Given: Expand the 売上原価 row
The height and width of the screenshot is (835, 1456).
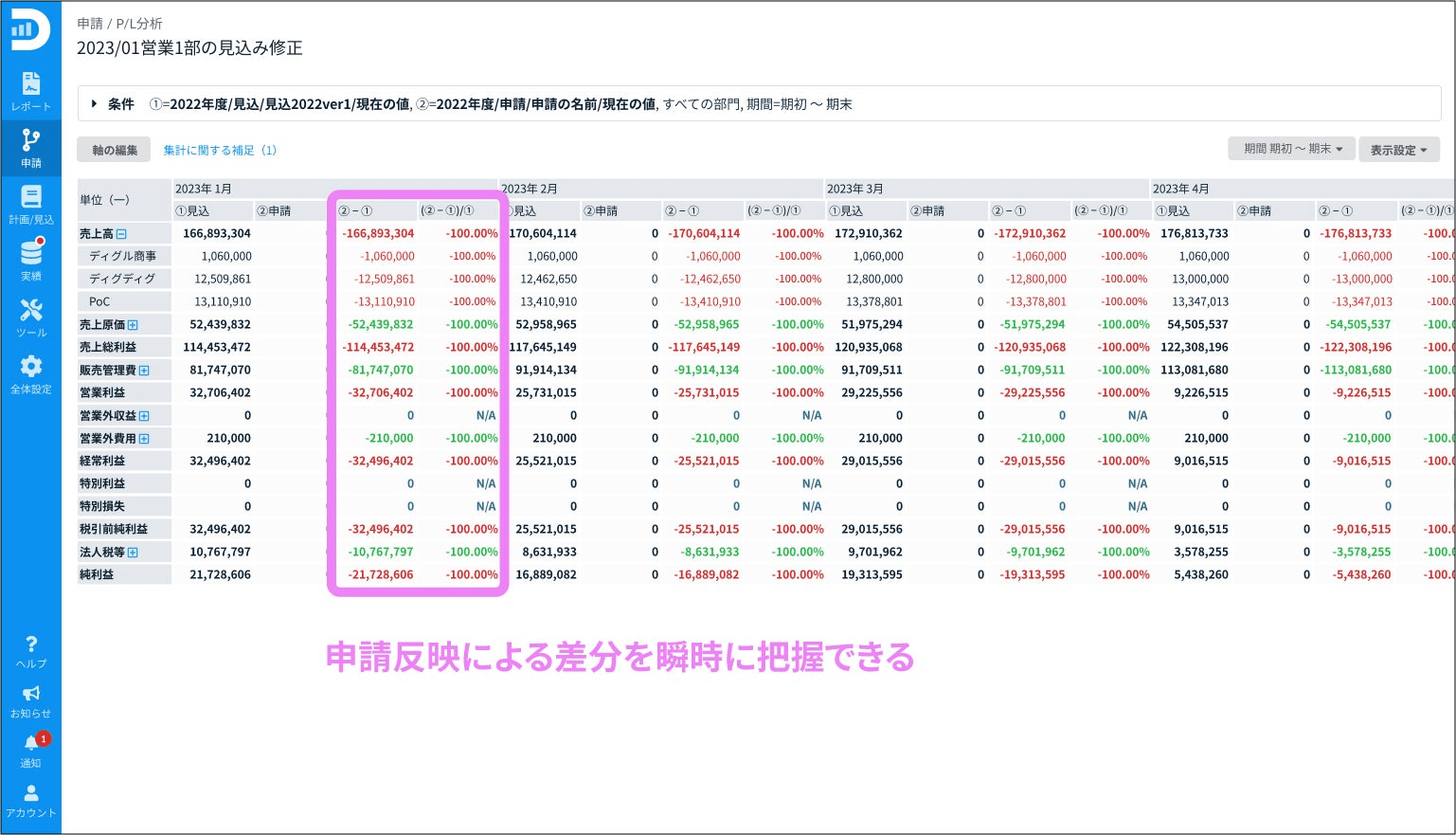Looking at the screenshot, I should click(x=133, y=325).
